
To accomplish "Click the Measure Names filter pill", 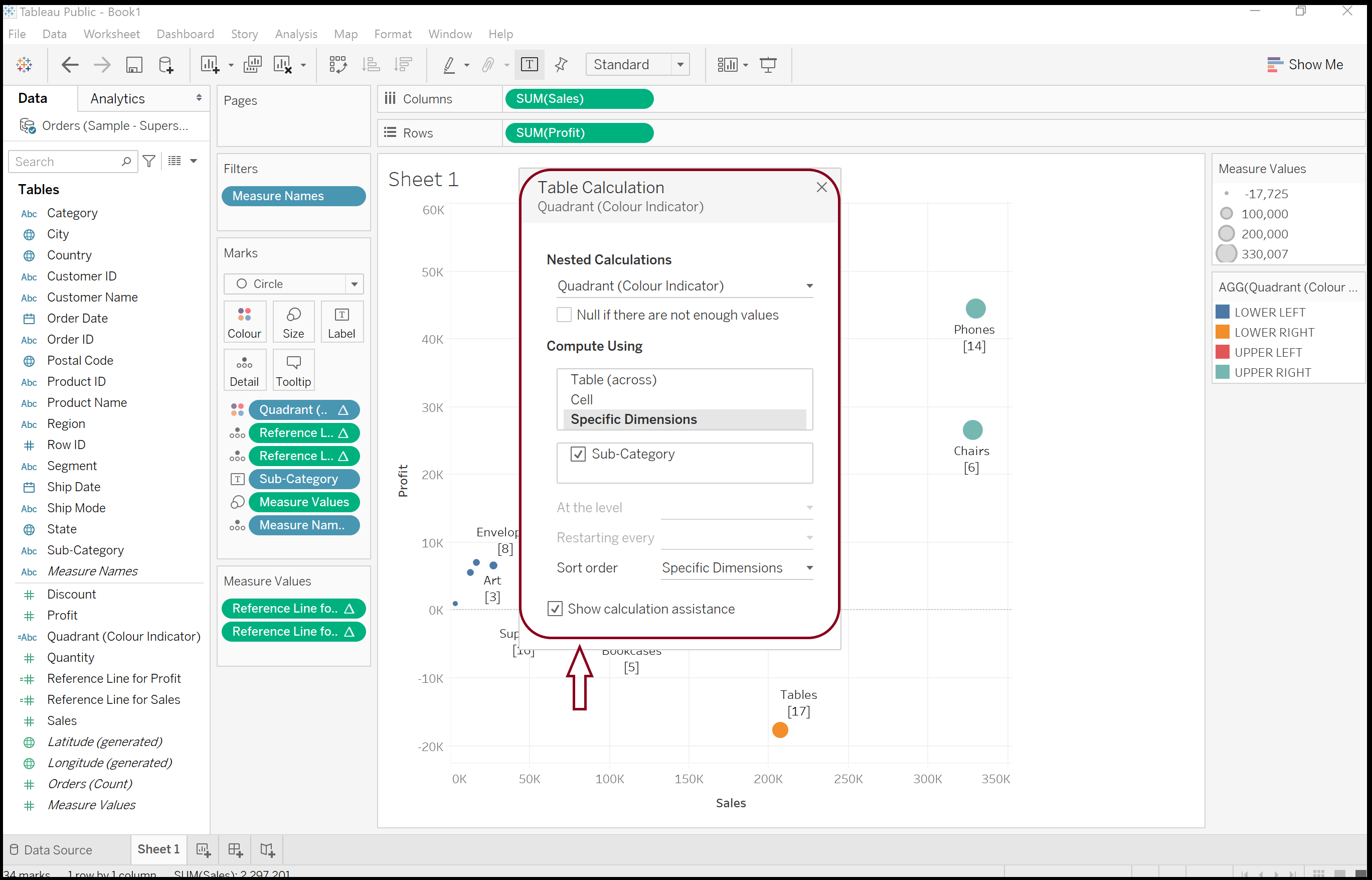I will [293, 196].
